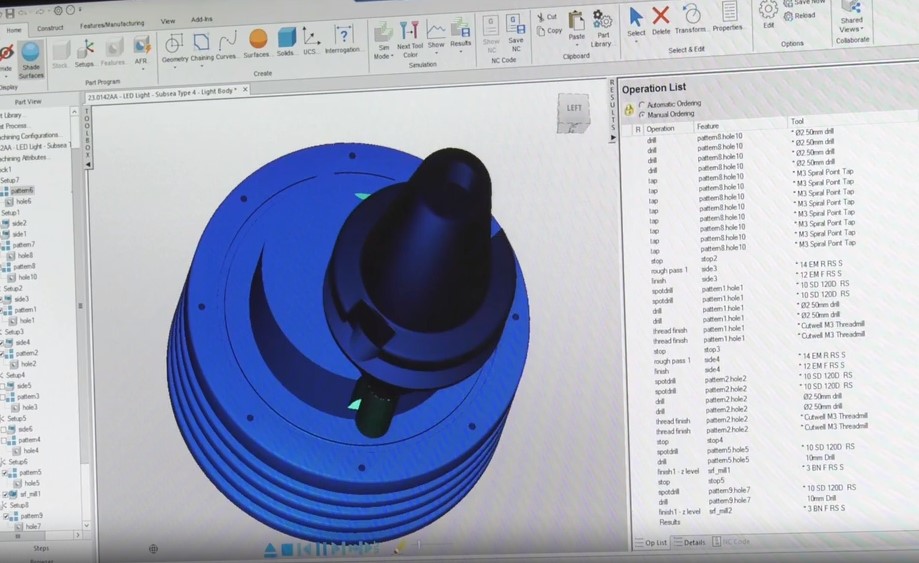
Task: Open the View ribbon tab
Action: [x=168, y=21]
